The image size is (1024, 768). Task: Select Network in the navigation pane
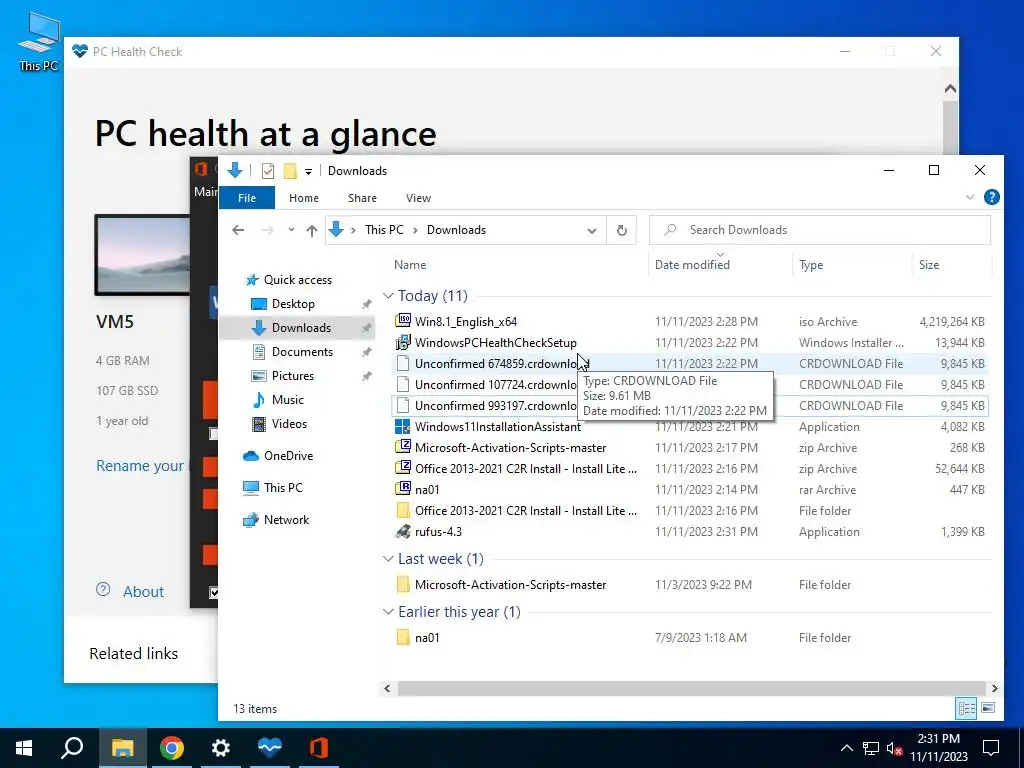pyautogui.click(x=286, y=520)
